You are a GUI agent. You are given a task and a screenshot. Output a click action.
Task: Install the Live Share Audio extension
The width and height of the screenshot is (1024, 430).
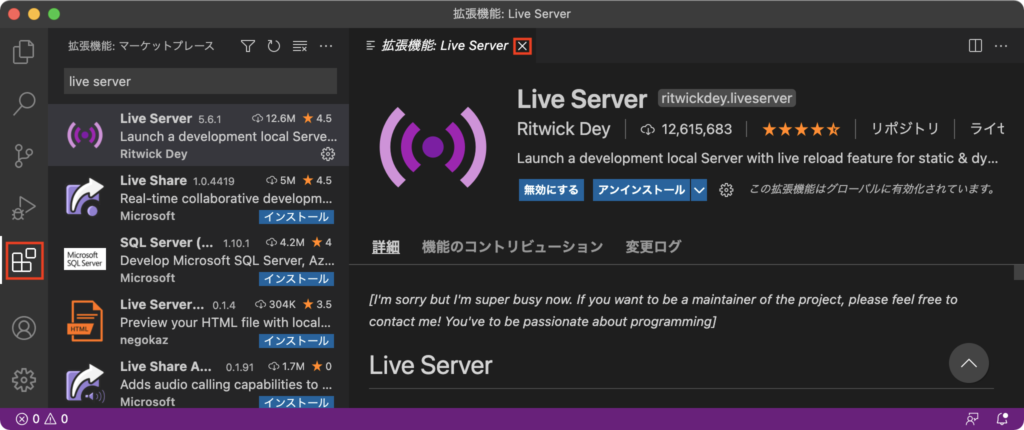point(296,402)
